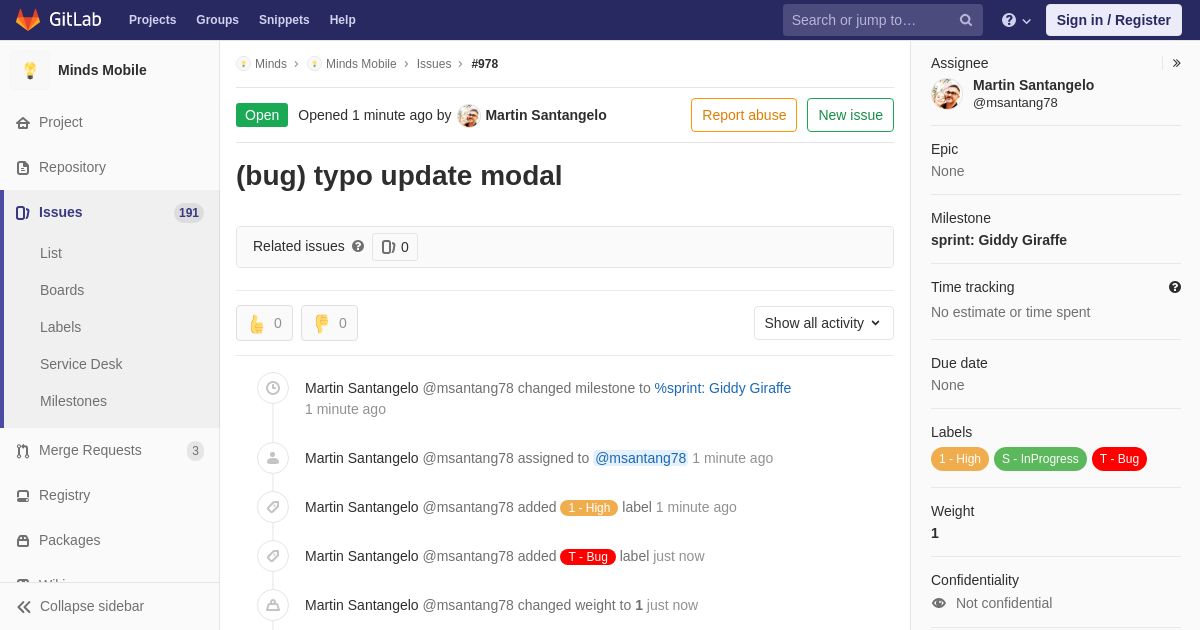1200x630 pixels.
Task: Click the confidentiality eye icon
Action: click(x=939, y=603)
